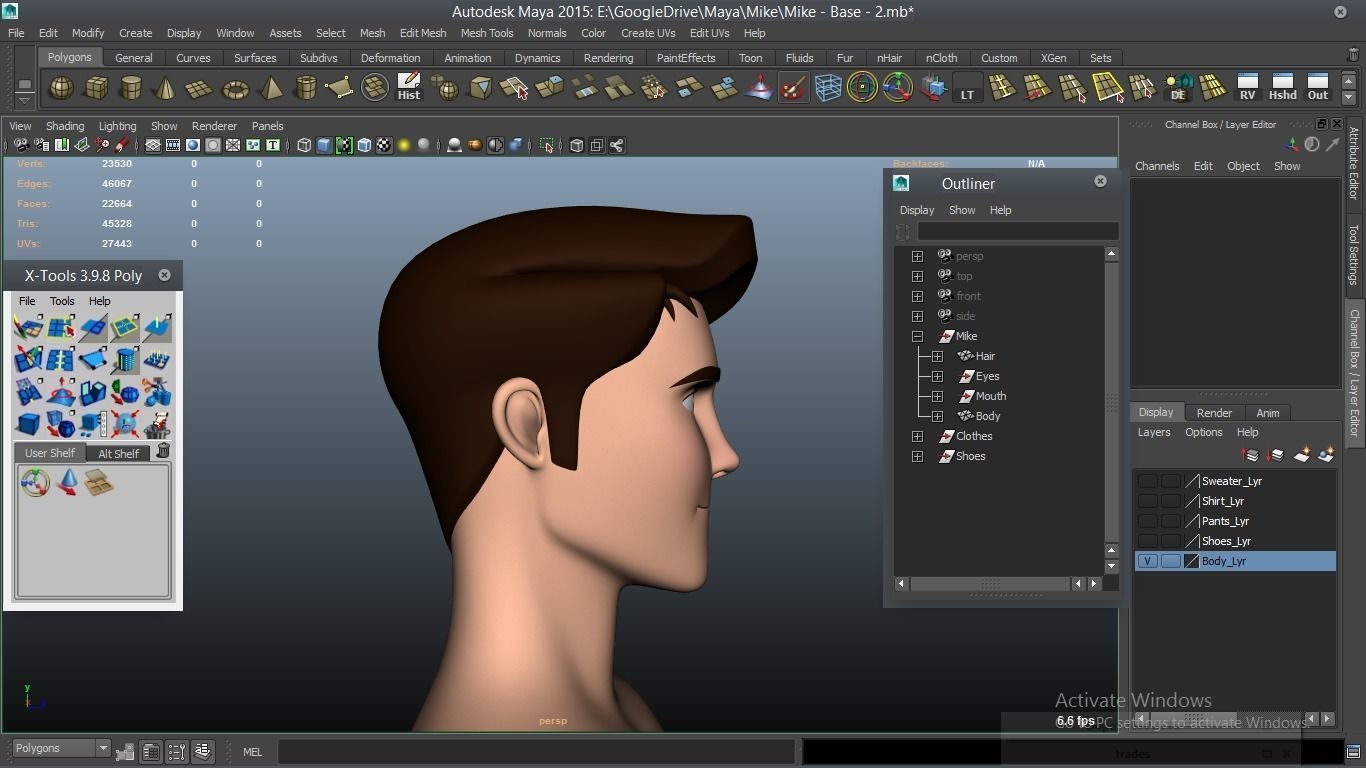
Task: Open the Edit Mesh menu
Action: tap(423, 33)
